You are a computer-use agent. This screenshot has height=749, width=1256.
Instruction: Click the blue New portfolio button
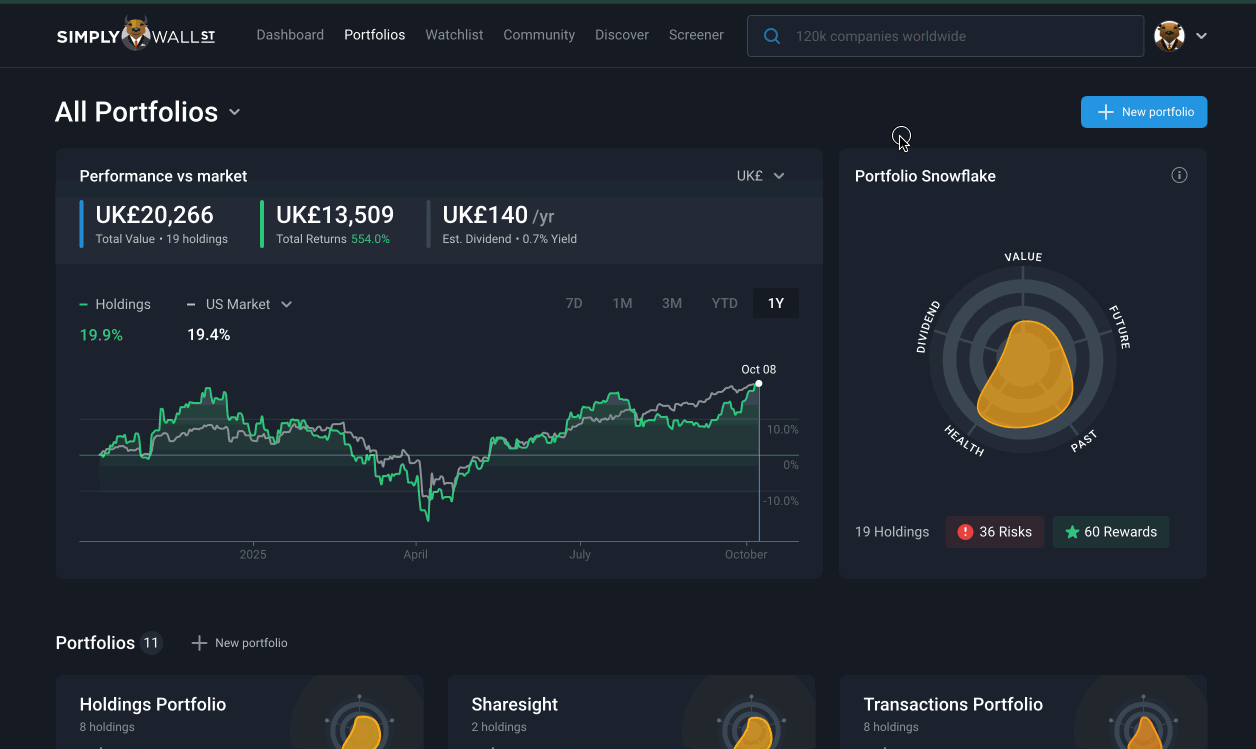(x=1144, y=112)
